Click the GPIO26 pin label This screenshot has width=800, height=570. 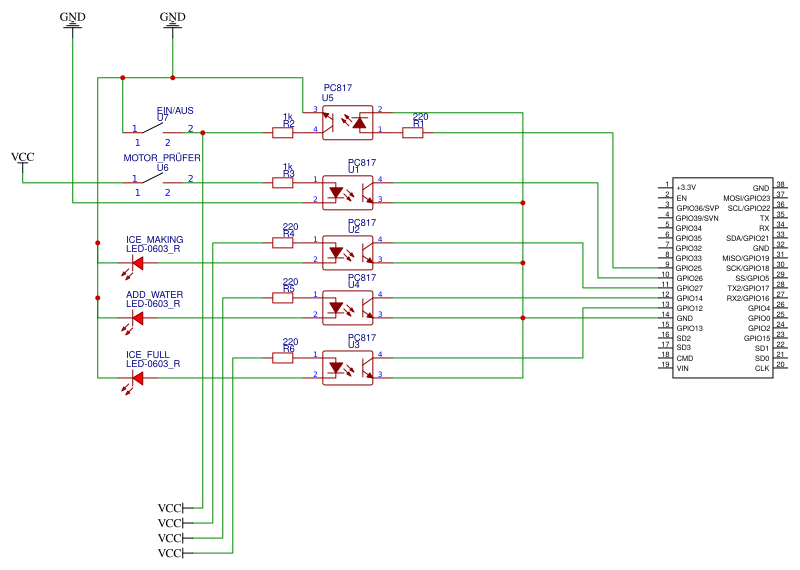pos(690,278)
